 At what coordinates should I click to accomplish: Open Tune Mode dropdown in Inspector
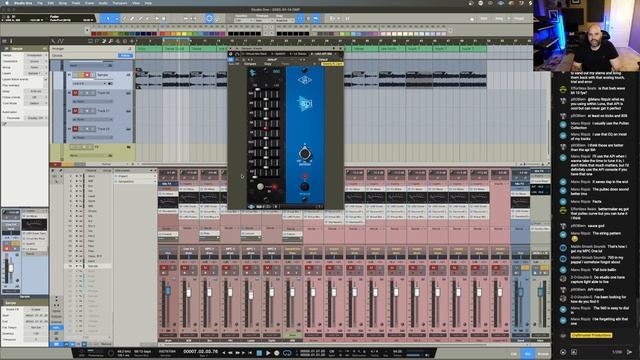35,103
